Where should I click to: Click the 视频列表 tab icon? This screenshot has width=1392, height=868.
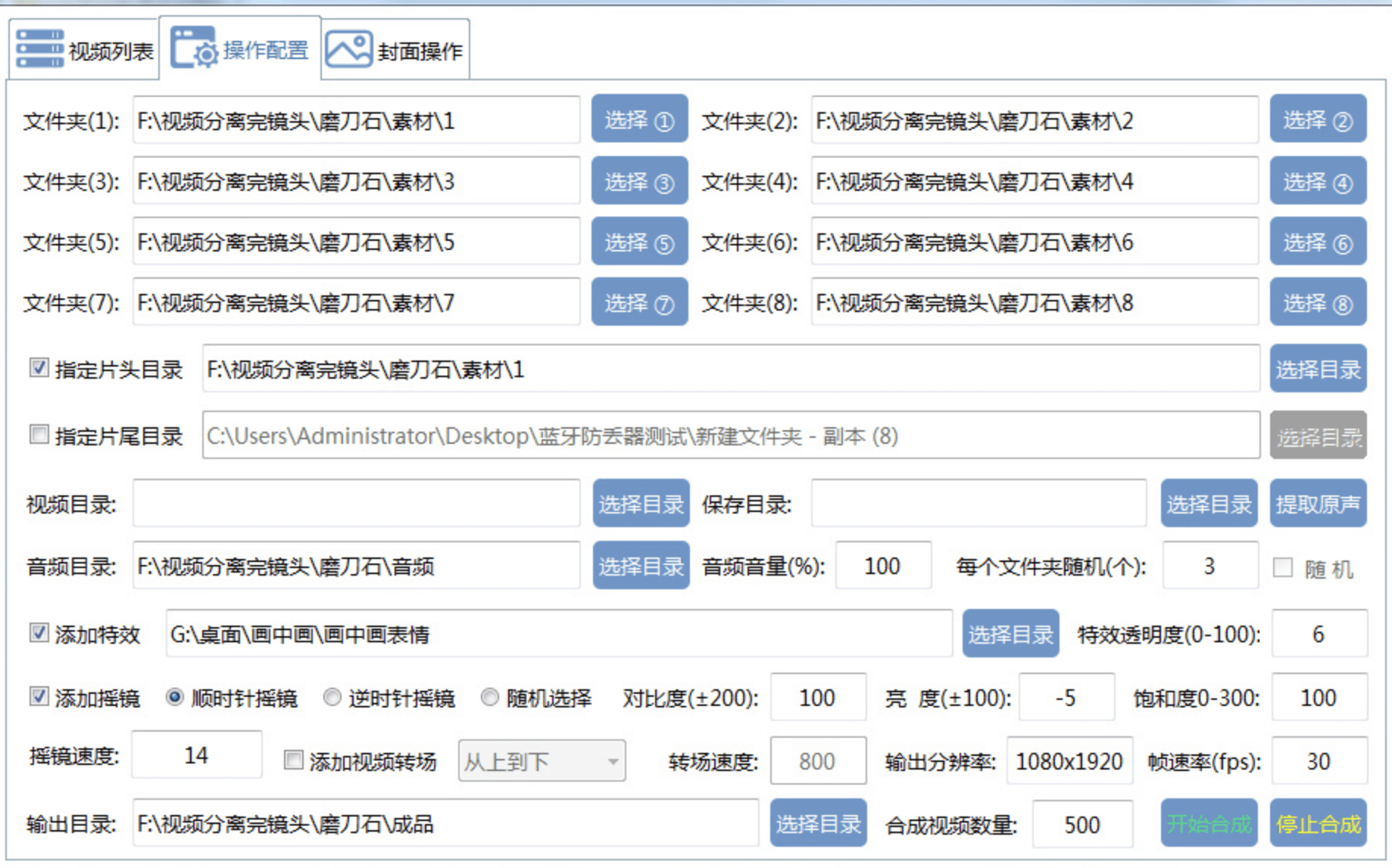click(x=40, y=49)
